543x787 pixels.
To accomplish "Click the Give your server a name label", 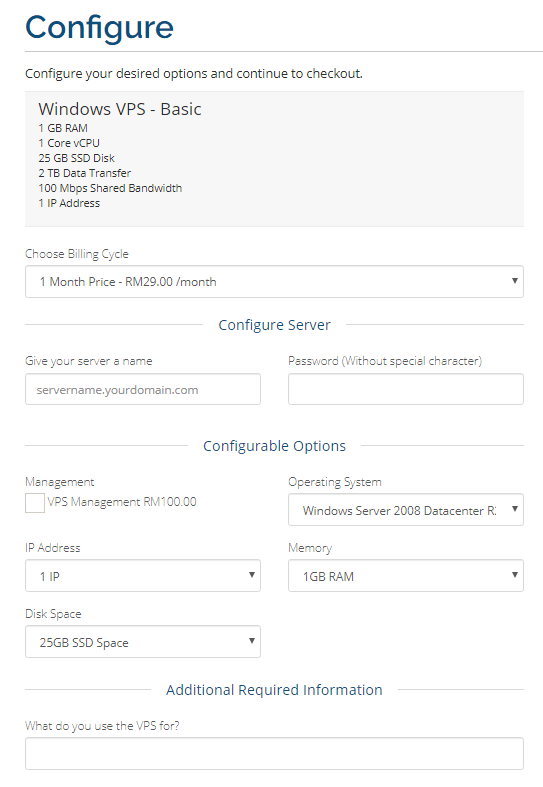I will (x=88, y=361).
